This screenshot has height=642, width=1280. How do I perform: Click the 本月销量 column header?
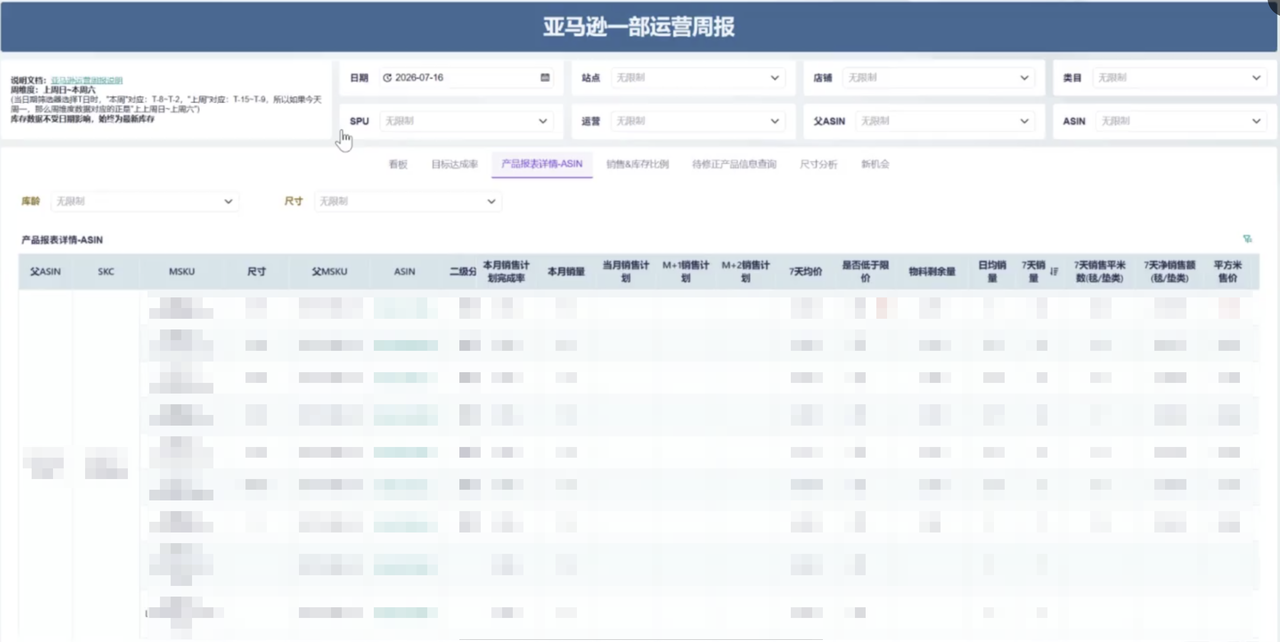(x=565, y=271)
